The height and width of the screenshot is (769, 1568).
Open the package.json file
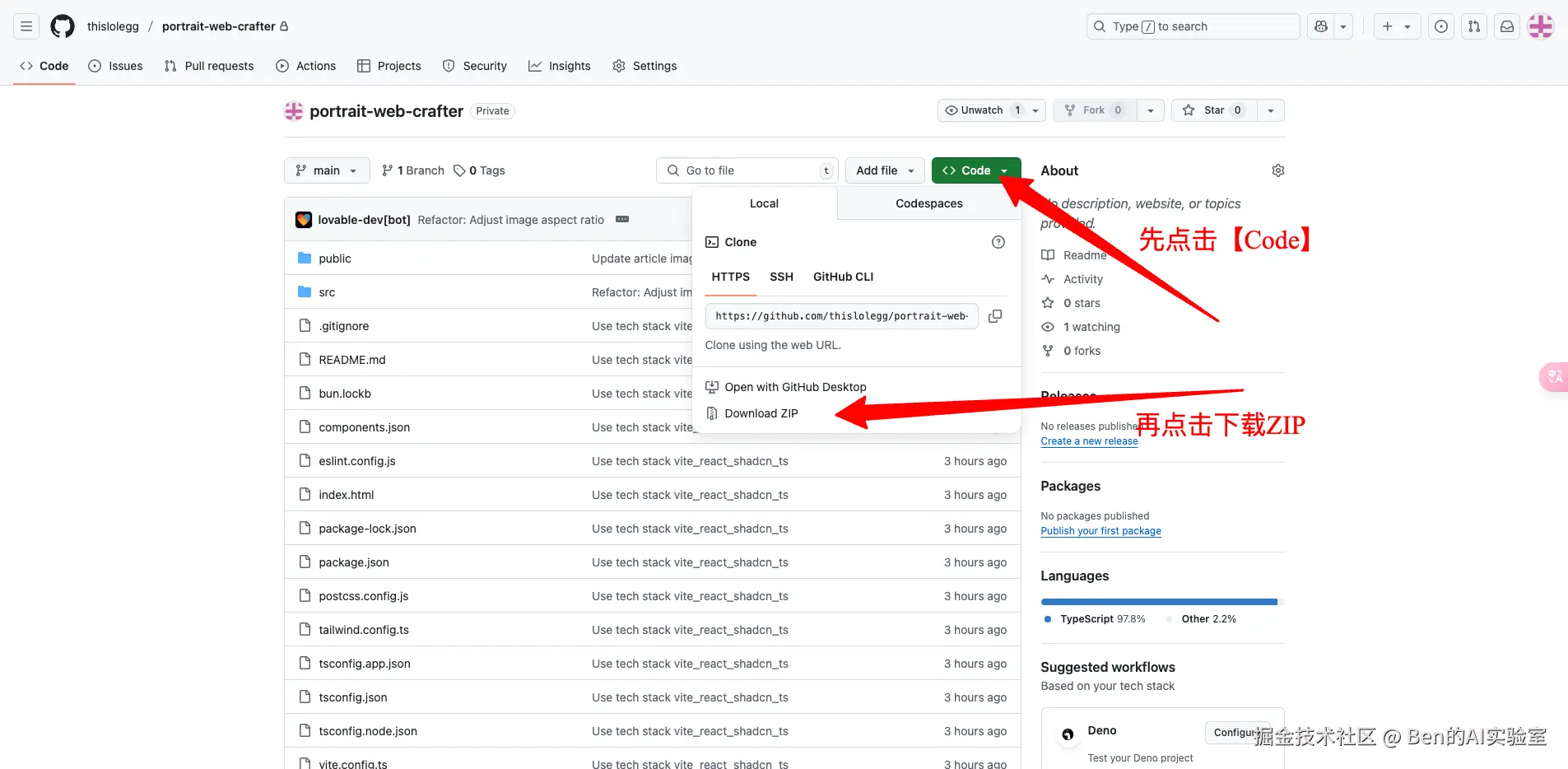pos(354,562)
